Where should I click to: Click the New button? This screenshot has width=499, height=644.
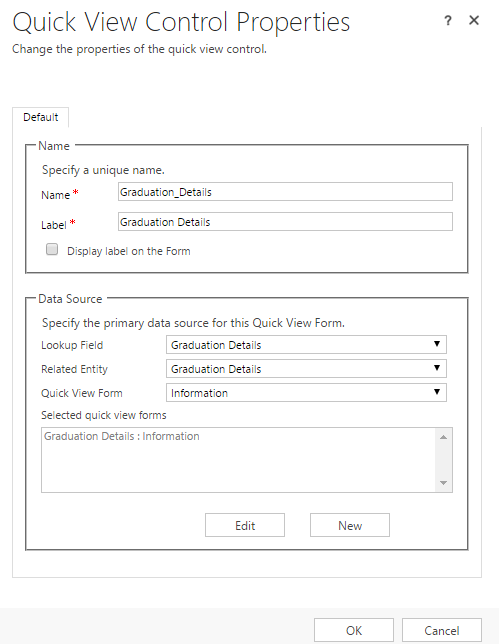350,525
